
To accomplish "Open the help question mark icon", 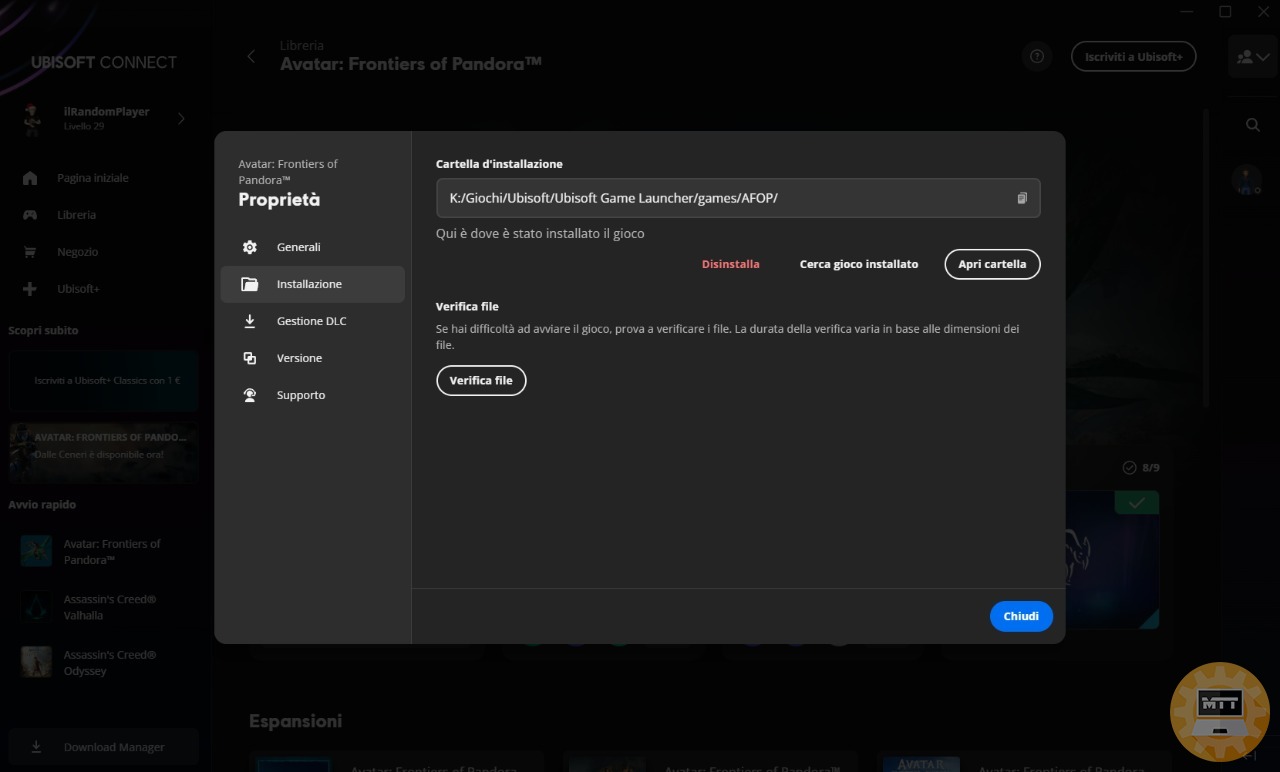I will [x=1037, y=57].
